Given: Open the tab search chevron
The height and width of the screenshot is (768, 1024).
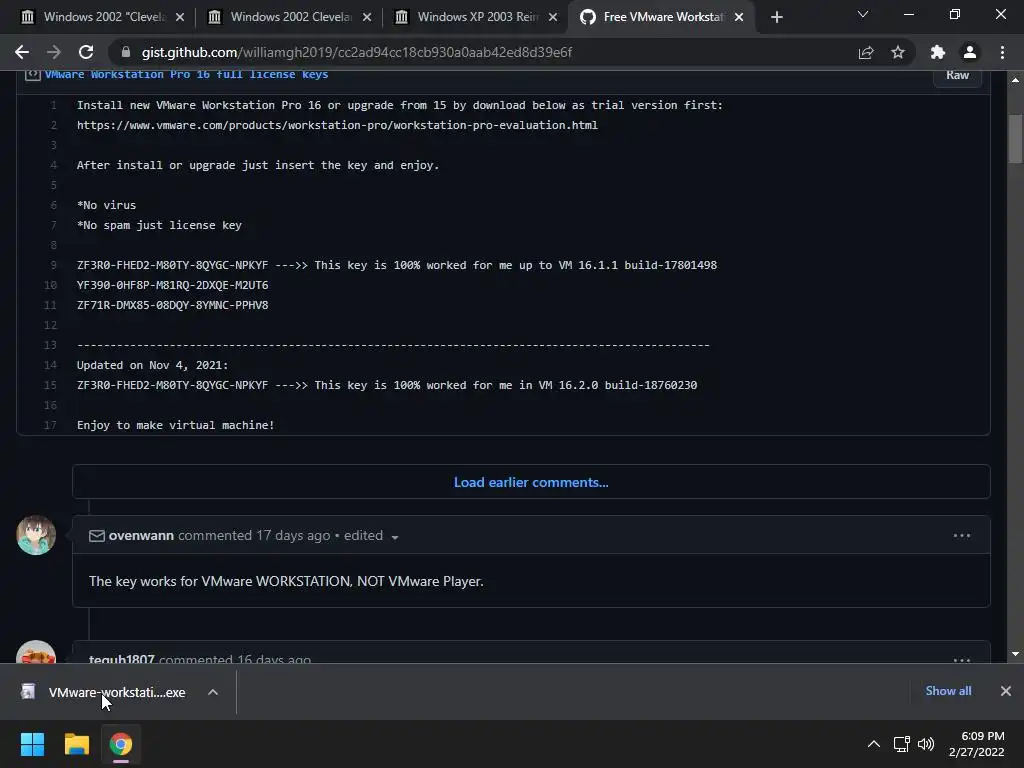Looking at the screenshot, I should [x=863, y=14].
